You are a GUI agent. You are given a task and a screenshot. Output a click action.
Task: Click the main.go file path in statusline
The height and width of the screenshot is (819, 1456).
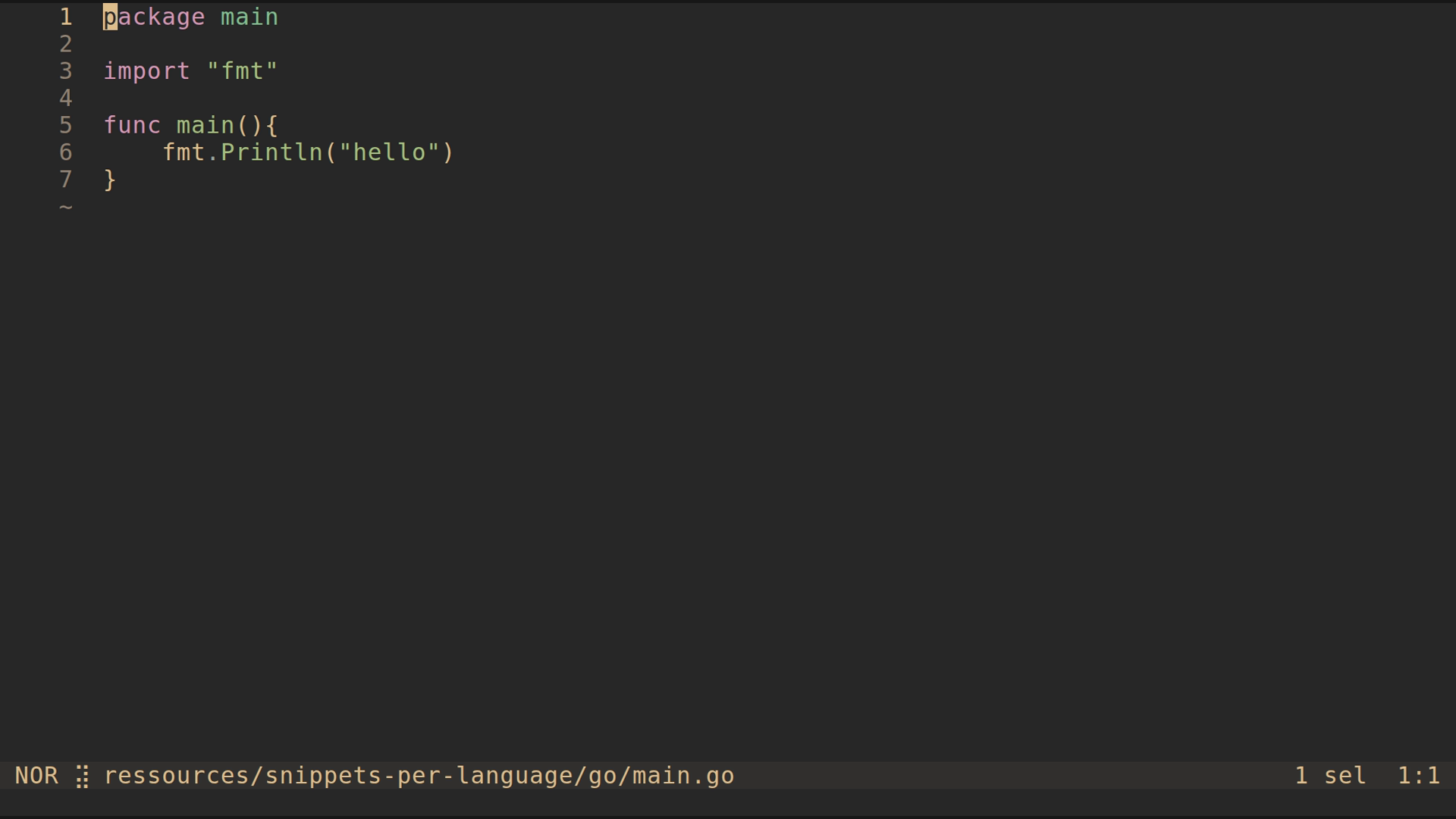[x=419, y=776]
